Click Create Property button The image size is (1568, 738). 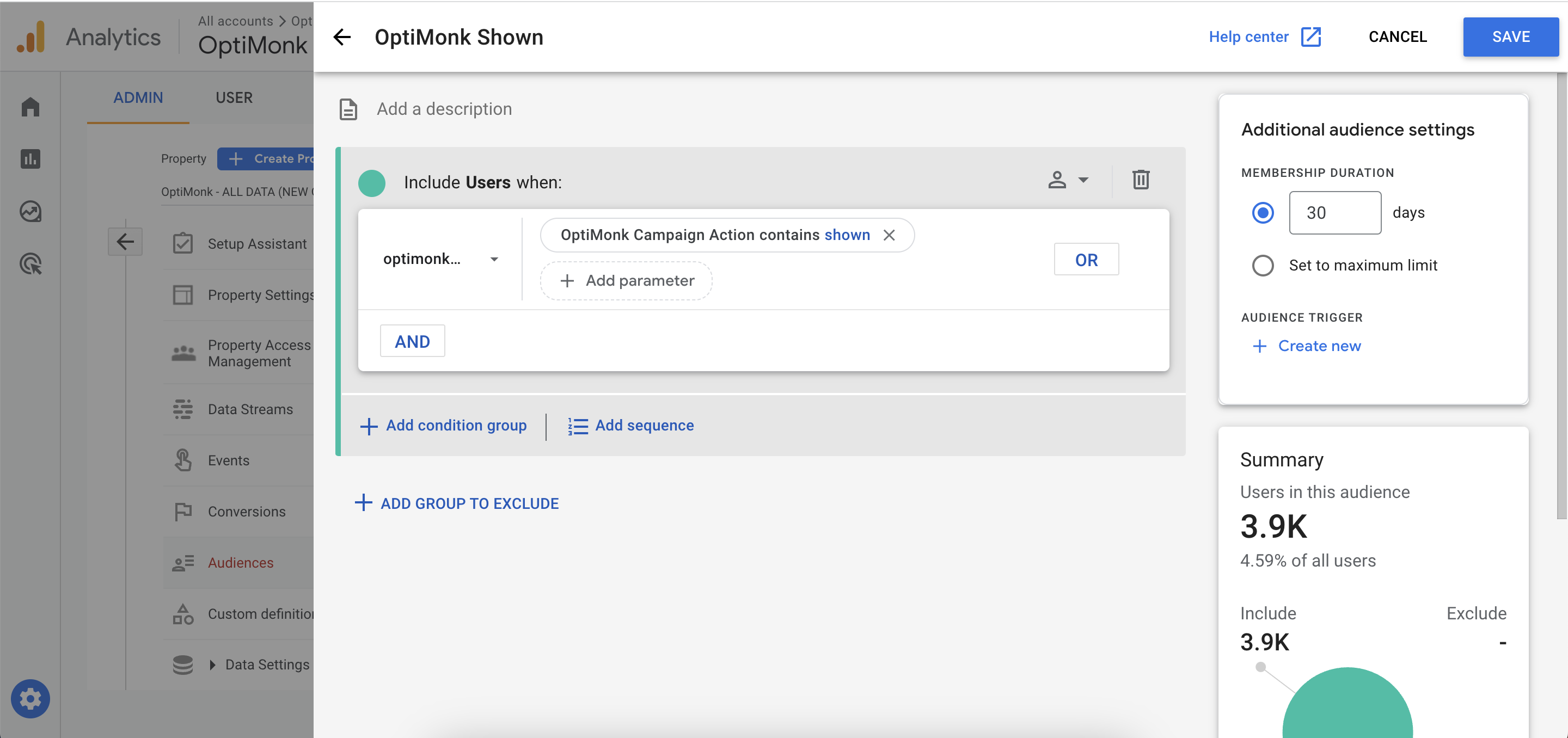pos(266,159)
